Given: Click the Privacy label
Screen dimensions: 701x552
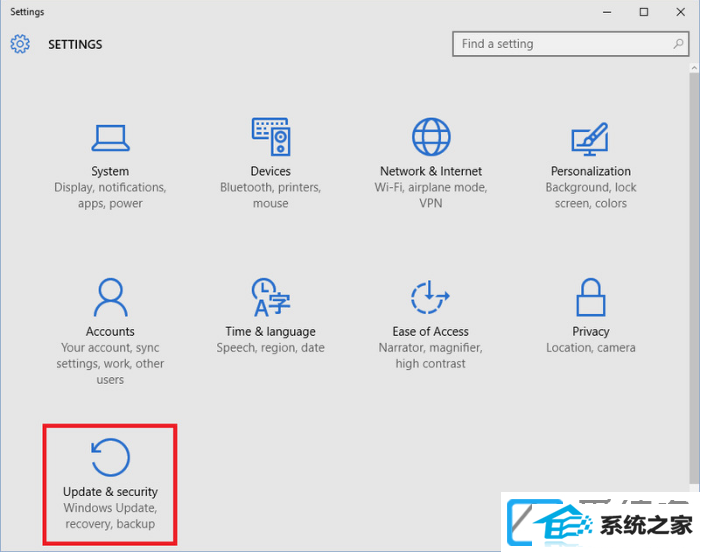Looking at the screenshot, I should 591,332.
